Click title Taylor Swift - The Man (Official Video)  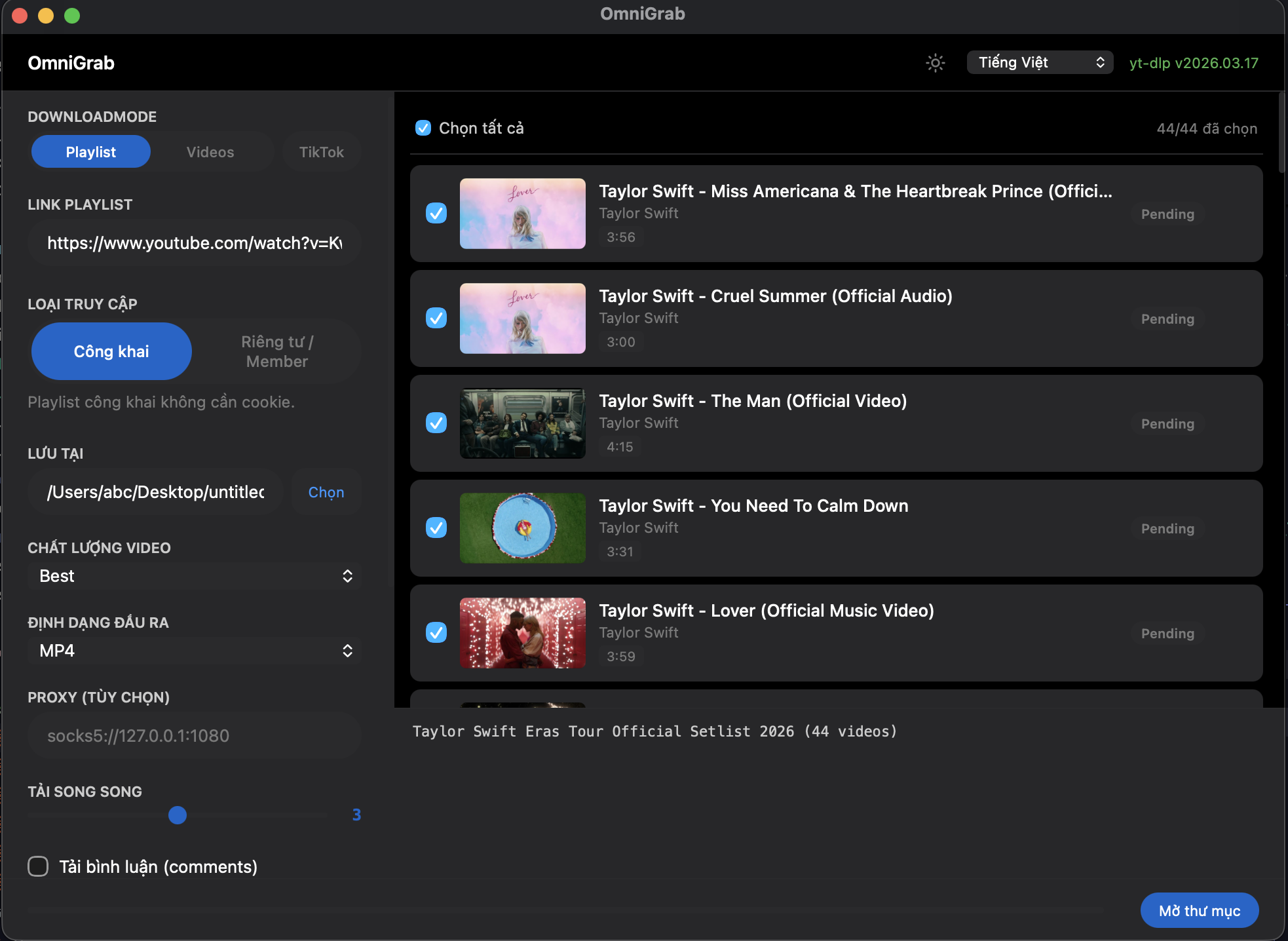pos(753,401)
